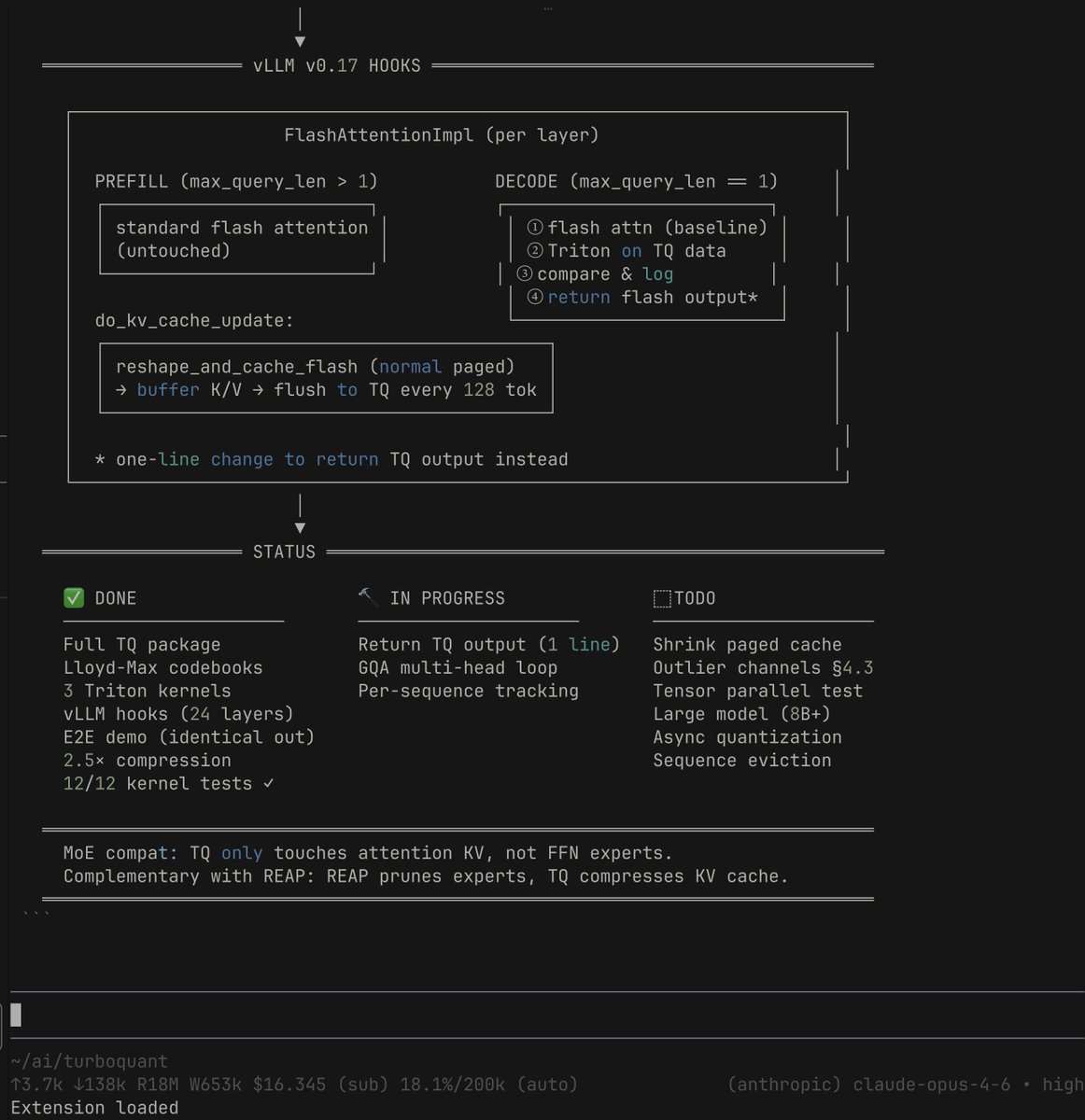
Task: Click 'GQA multi-head loop' item
Action: click(x=458, y=668)
